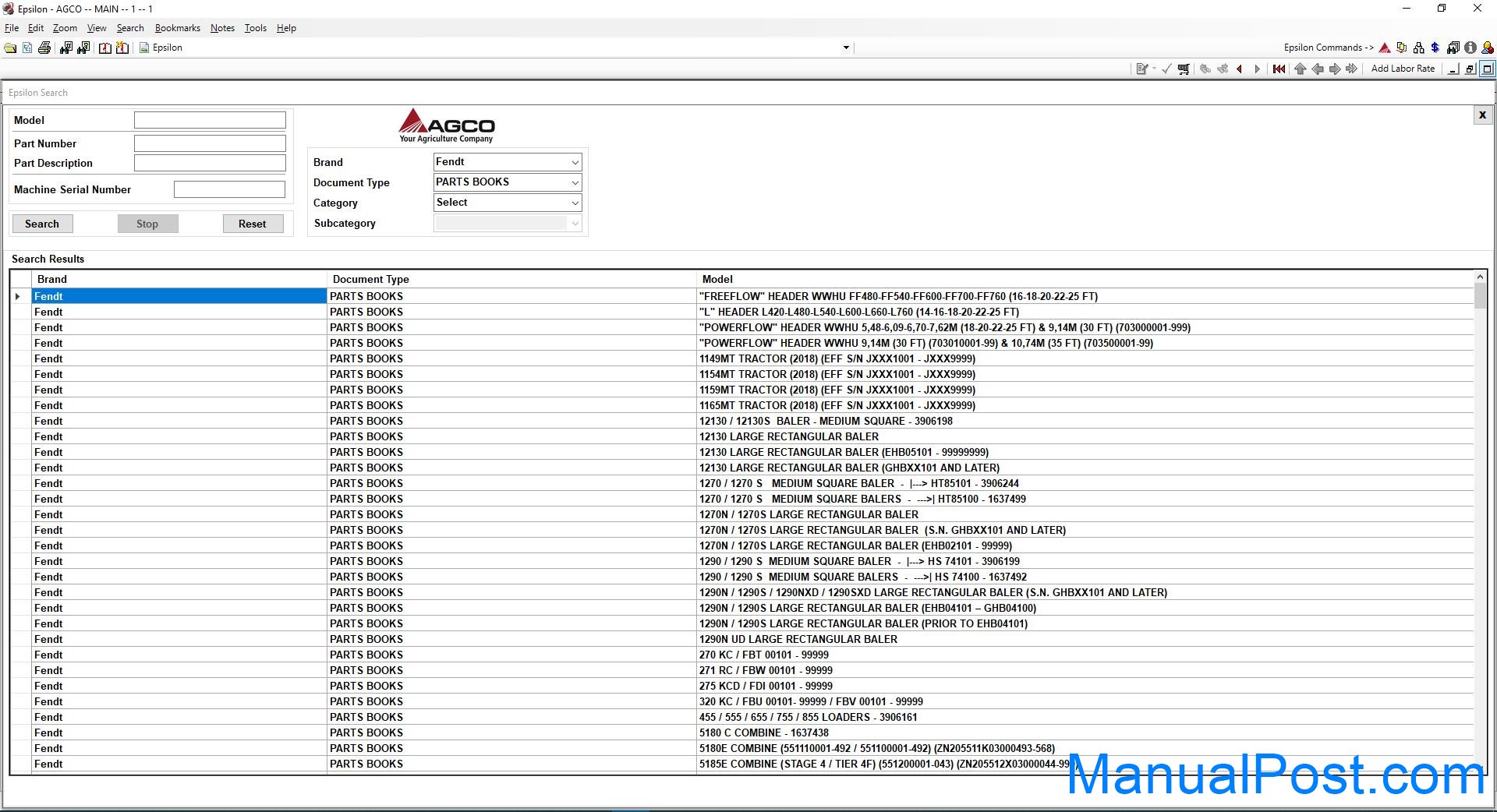Image resolution: width=1497 pixels, height=812 pixels.
Task: Click the gray right arrow icon
Action: pyautogui.click(x=1334, y=69)
